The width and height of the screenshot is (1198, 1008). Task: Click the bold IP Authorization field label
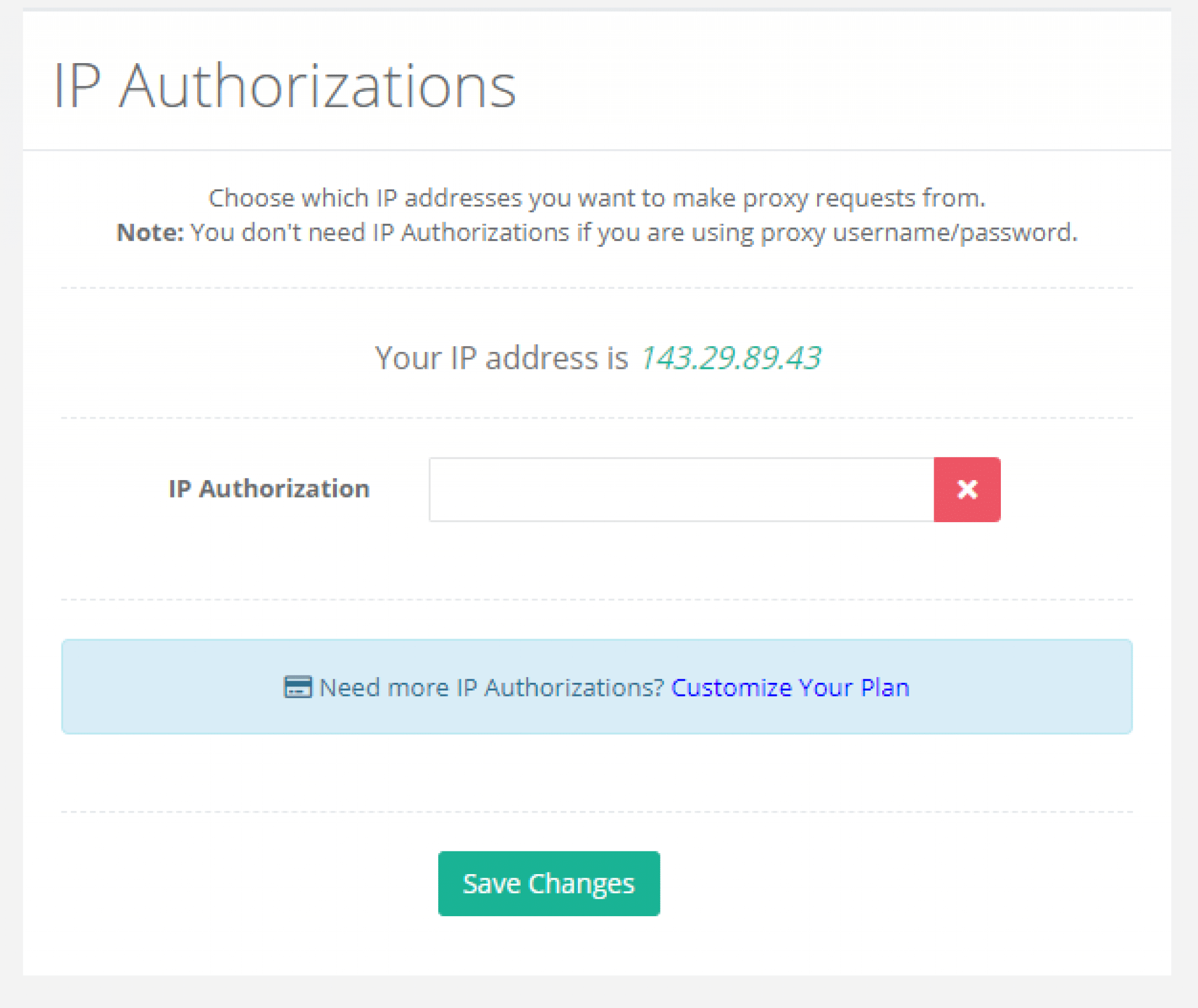pos(269,489)
